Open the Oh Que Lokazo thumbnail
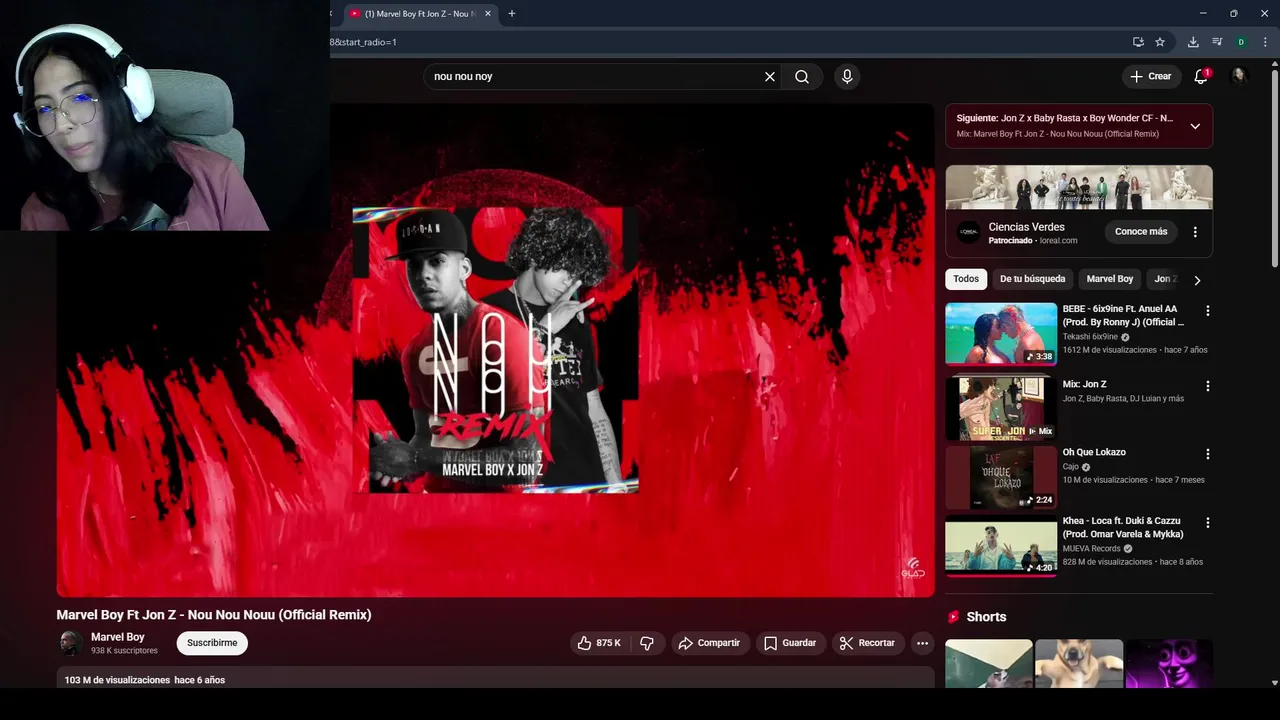The width and height of the screenshot is (1280, 720). (1001, 477)
